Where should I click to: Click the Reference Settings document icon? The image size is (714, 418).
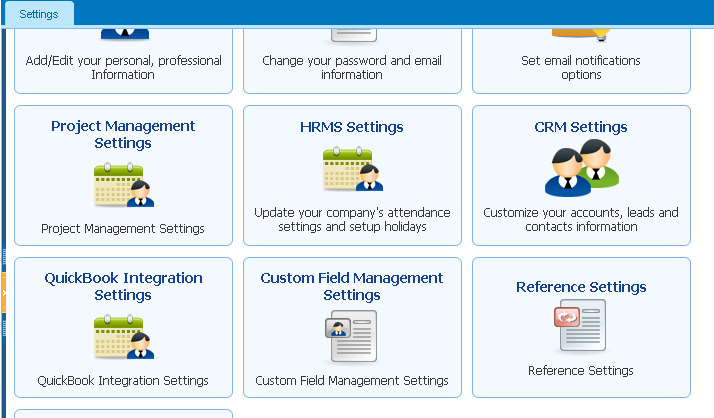pyautogui.click(x=580, y=326)
